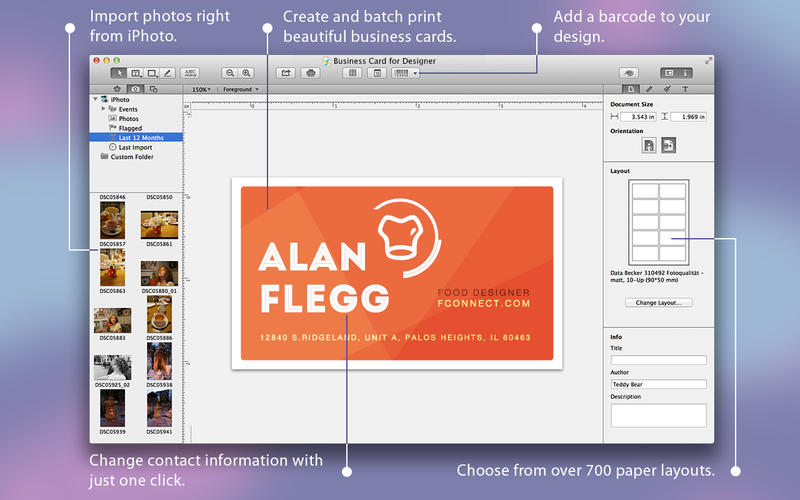Switch to the favorites star tab
The image size is (800, 500).
pyautogui.click(x=117, y=89)
